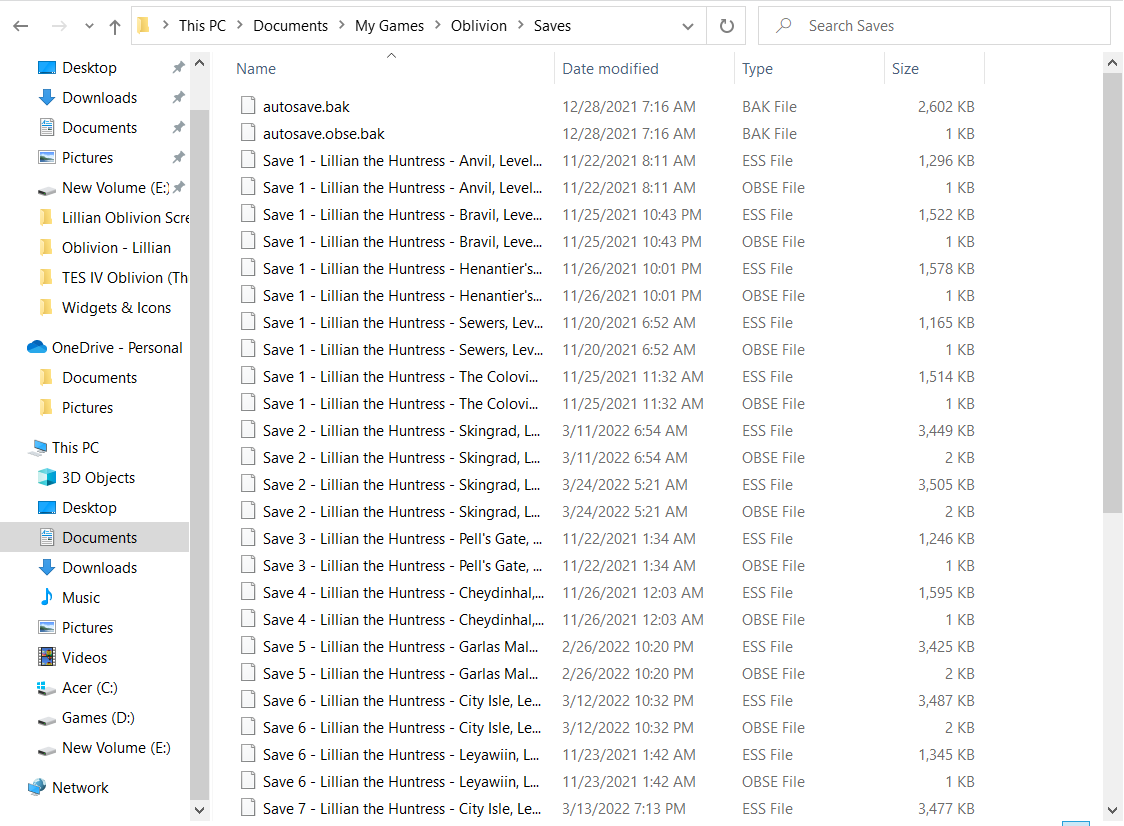Open Acer (C:) drive
Screen dimensions: 1124x826
[89, 688]
